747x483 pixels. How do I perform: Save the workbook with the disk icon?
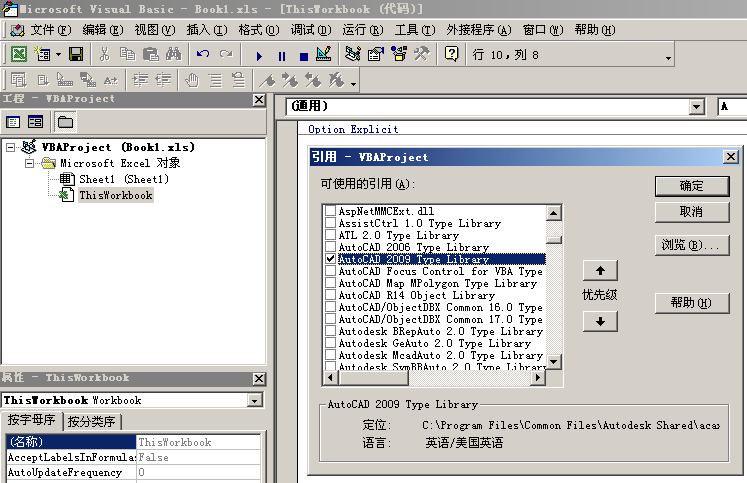click(x=76, y=54)
